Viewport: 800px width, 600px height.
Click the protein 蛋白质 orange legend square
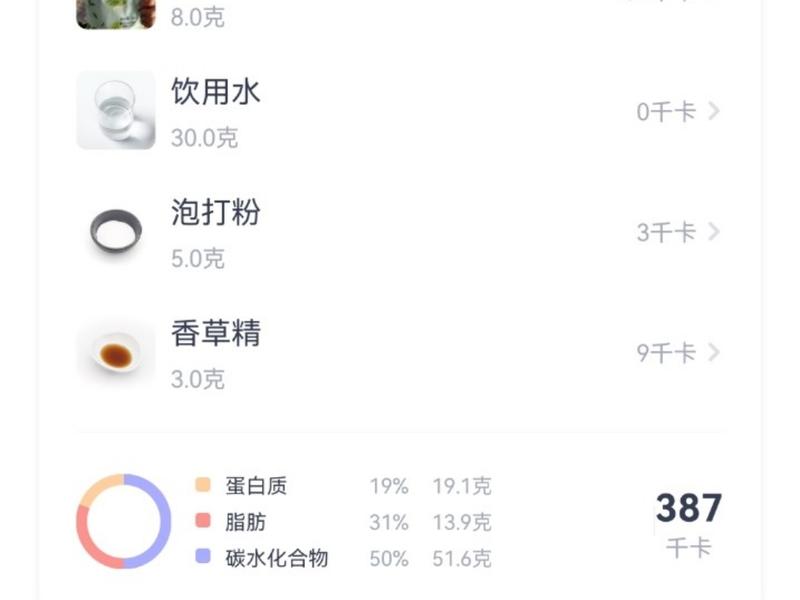pyautogui.click(x=203, y=482)
